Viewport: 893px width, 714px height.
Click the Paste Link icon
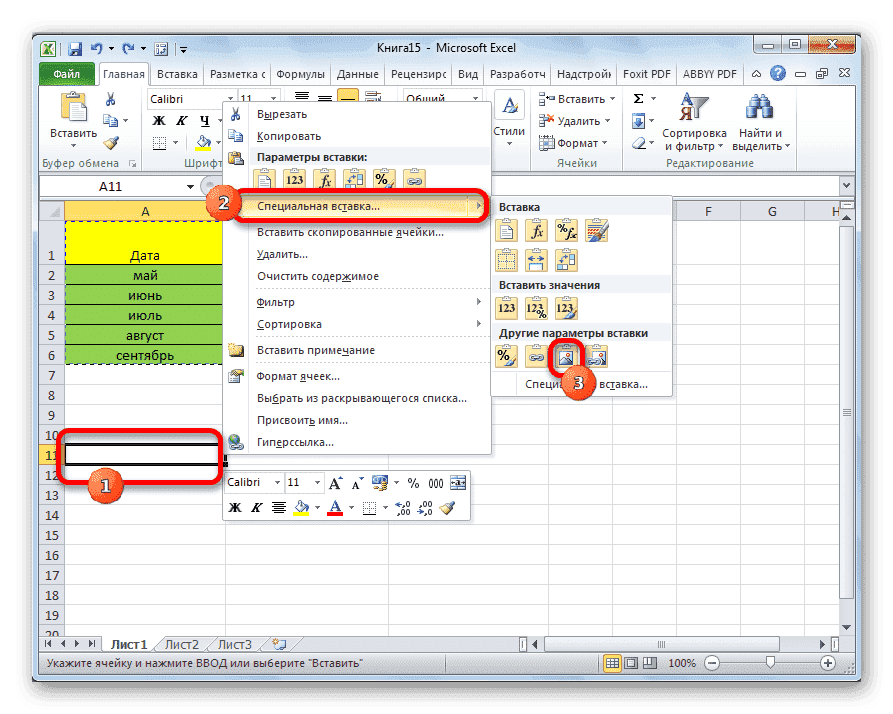click(536, 356)
